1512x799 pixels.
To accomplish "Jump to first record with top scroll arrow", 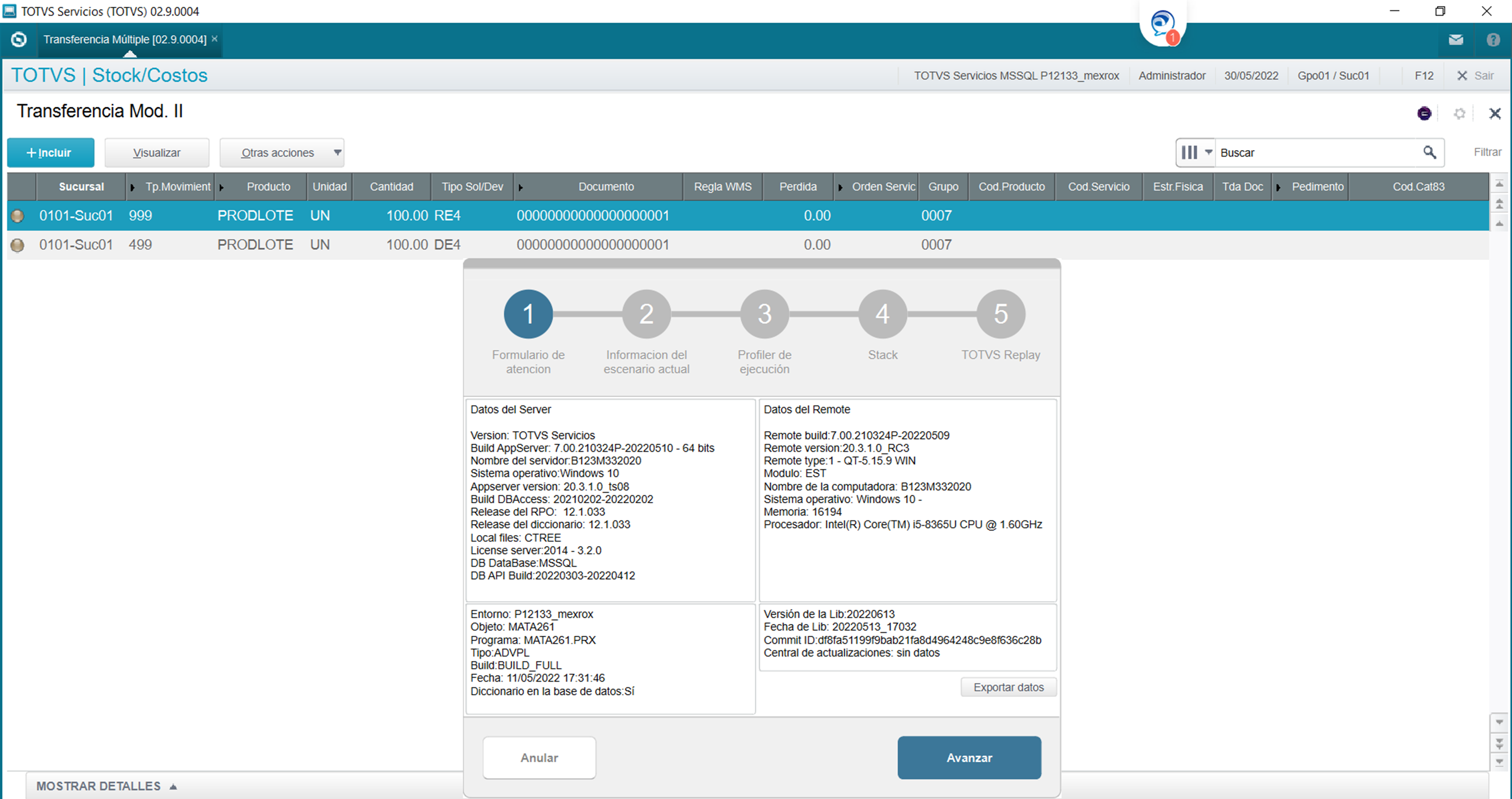I will coord(1500,183).
